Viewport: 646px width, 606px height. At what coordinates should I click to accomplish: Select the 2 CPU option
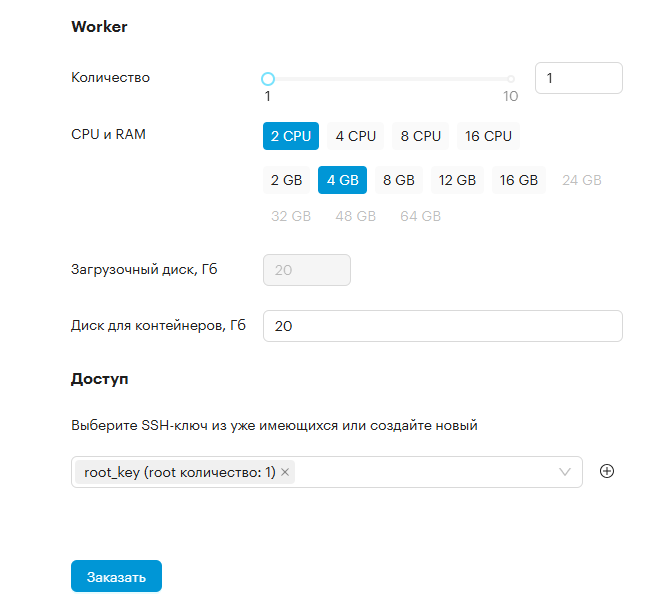[291, 136]
